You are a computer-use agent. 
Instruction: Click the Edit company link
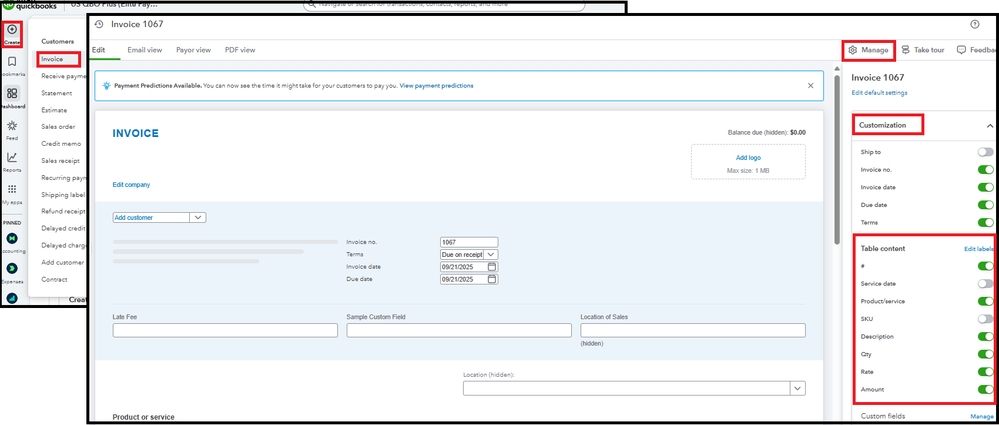click(131, 185)
